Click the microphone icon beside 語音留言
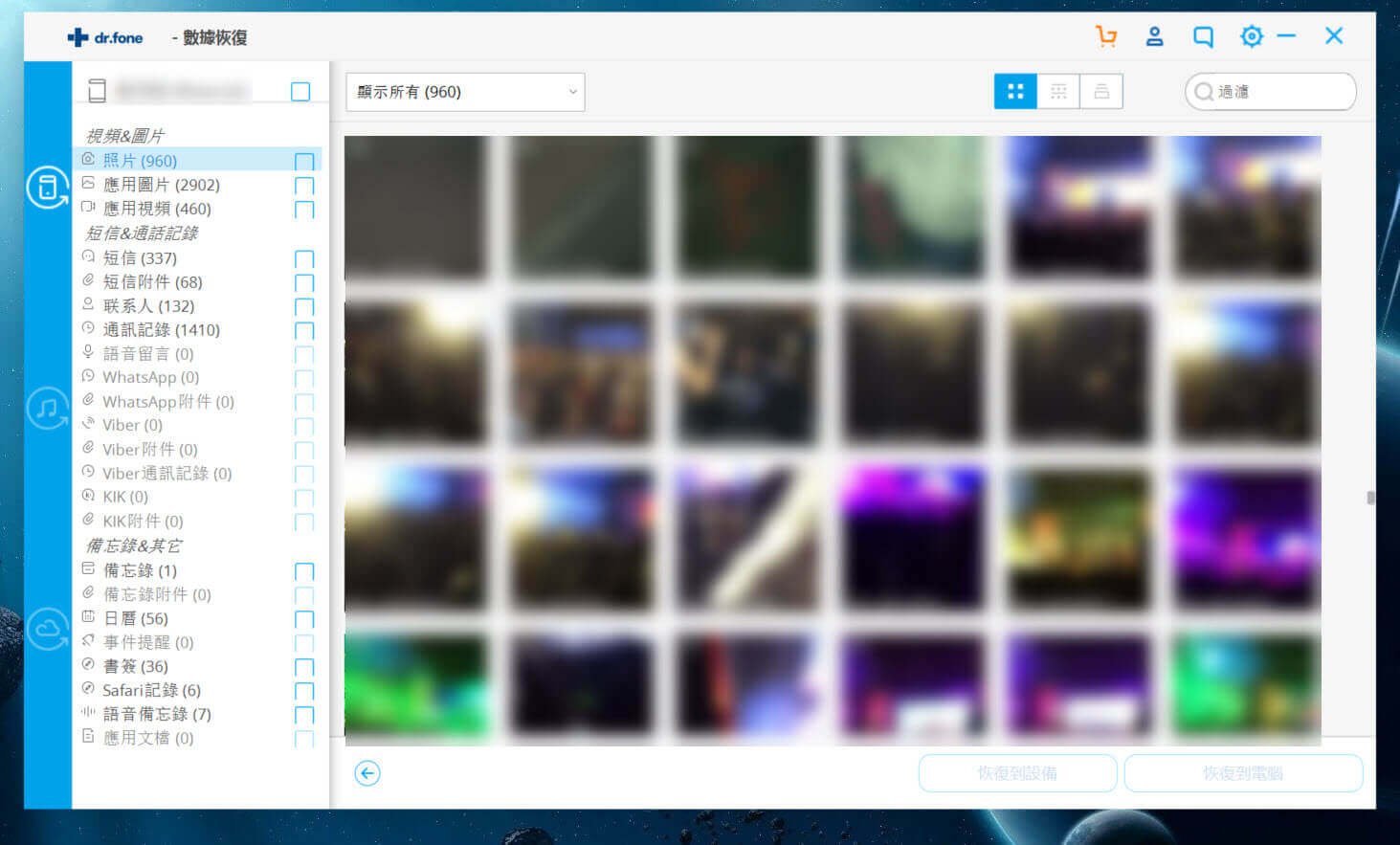Screen dimensions: 1400x845 click(88, 352)
